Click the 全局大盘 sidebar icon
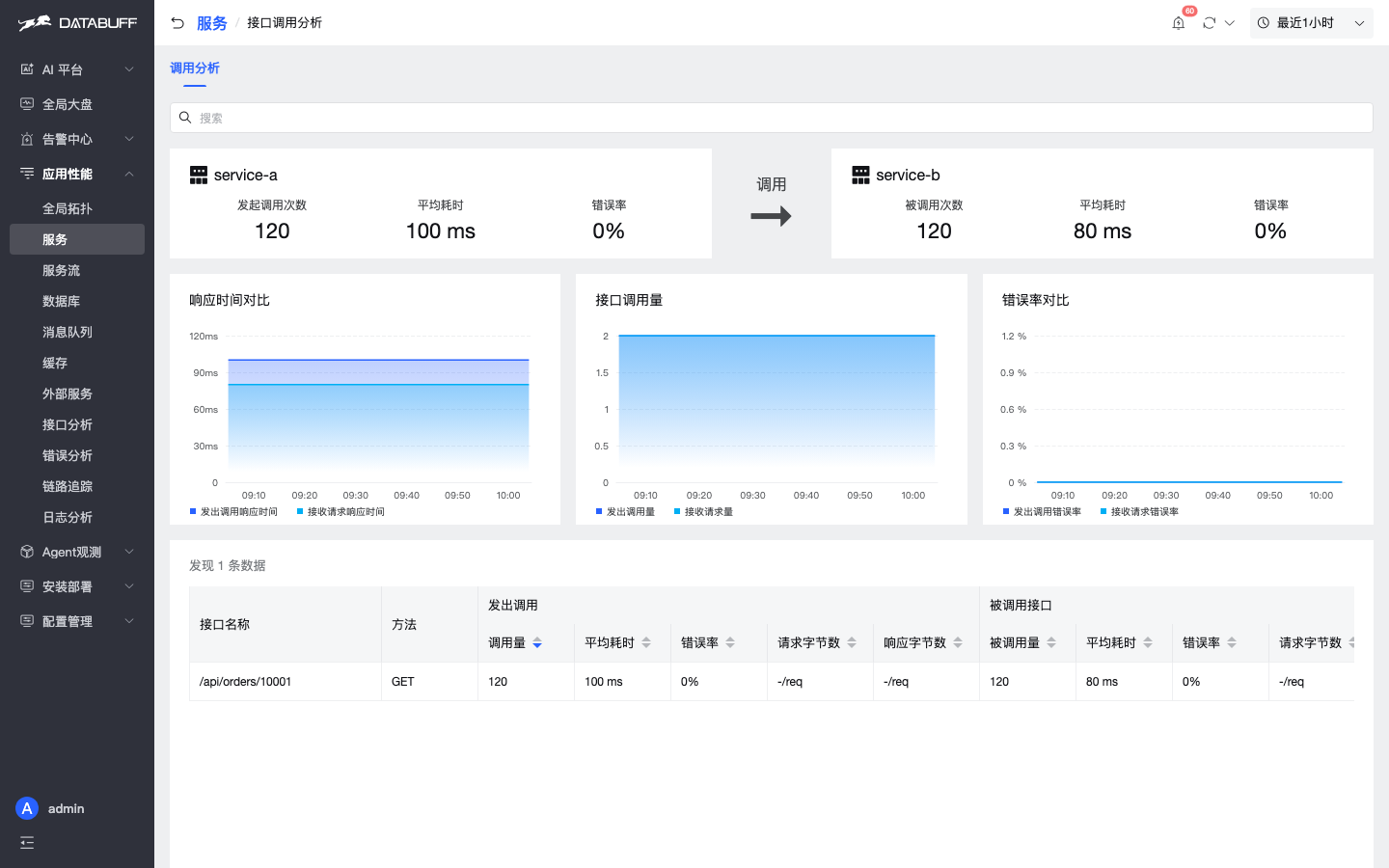This screenshot has width=1389, height=868. (27, 104)
